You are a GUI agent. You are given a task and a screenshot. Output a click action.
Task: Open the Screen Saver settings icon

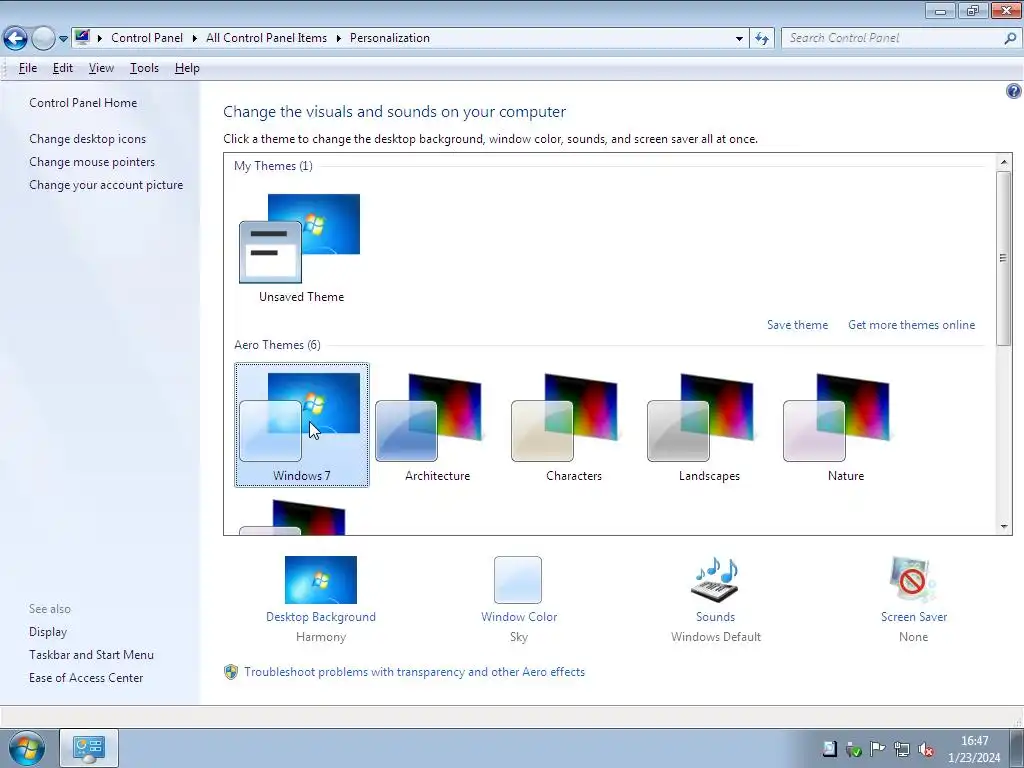(913, 580)
